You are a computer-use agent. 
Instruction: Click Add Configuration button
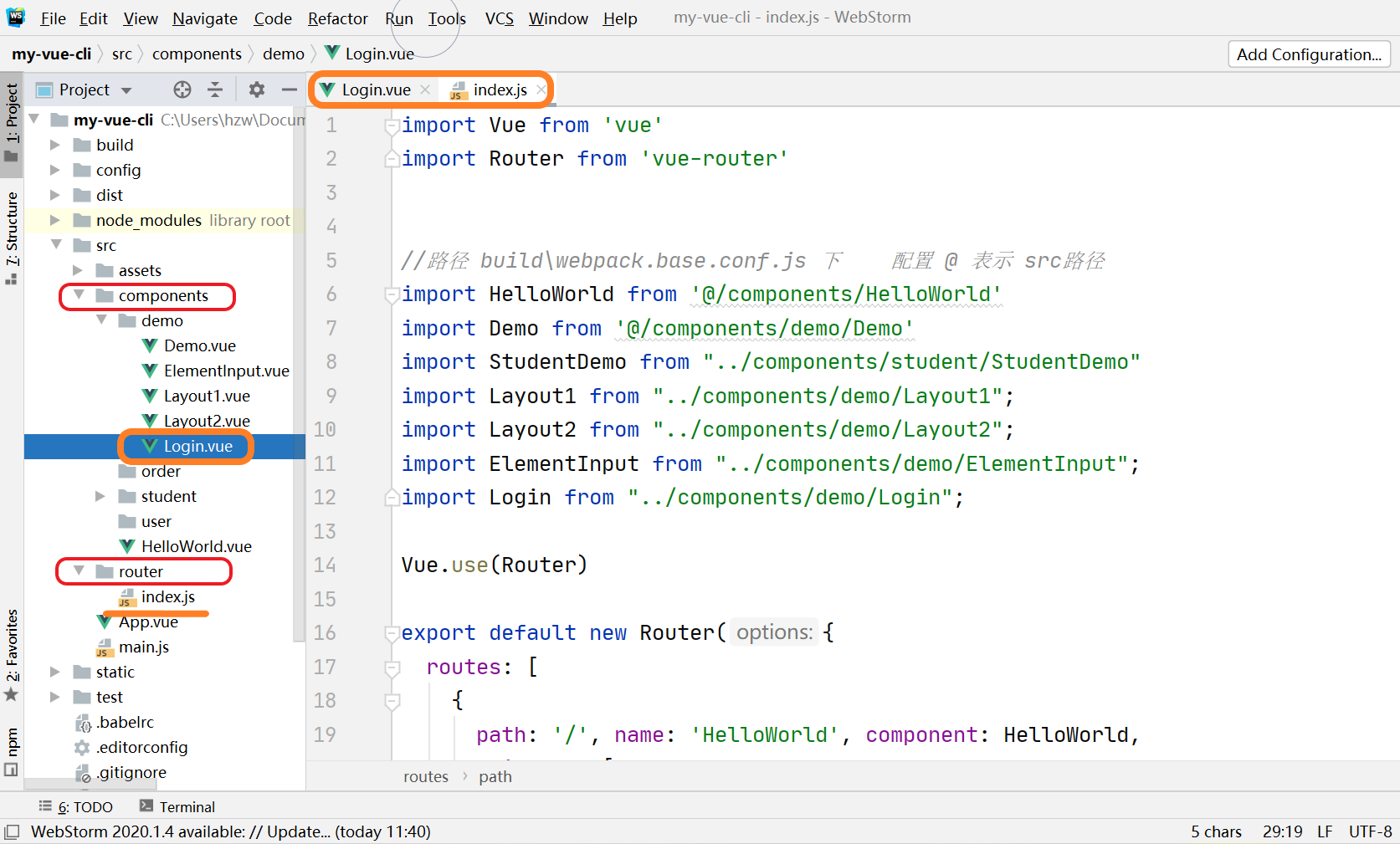coord(1309,54)
